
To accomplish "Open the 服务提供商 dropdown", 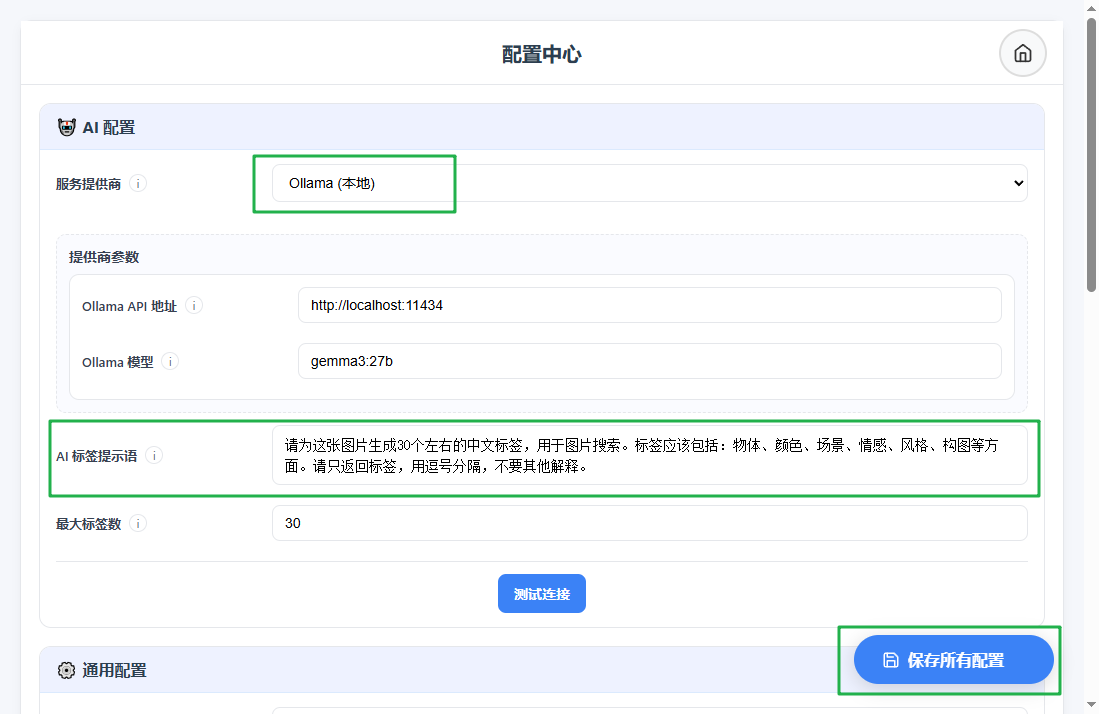I will [648, 183].
